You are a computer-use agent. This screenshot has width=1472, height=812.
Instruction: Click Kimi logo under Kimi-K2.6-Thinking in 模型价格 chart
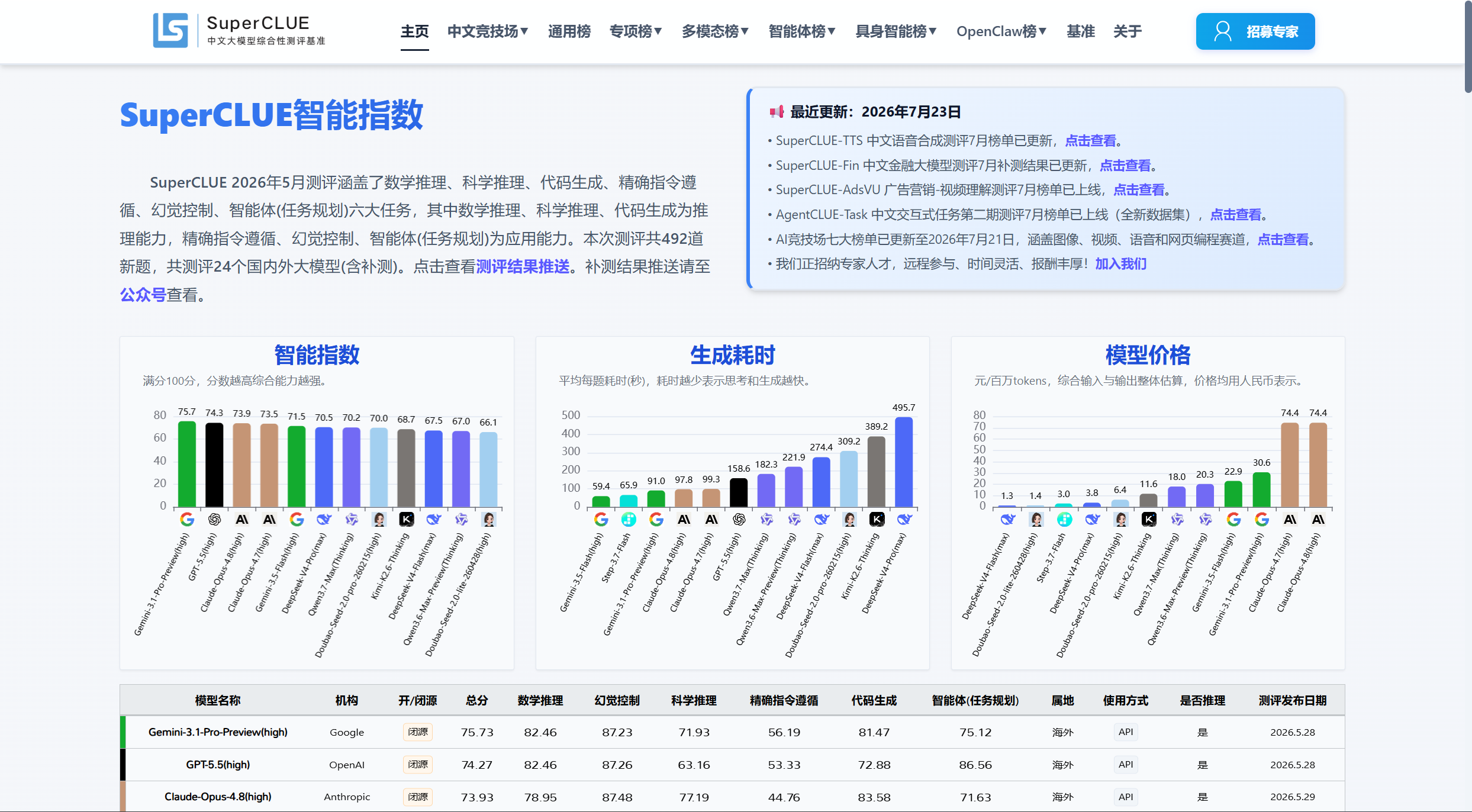(1149, 520)
